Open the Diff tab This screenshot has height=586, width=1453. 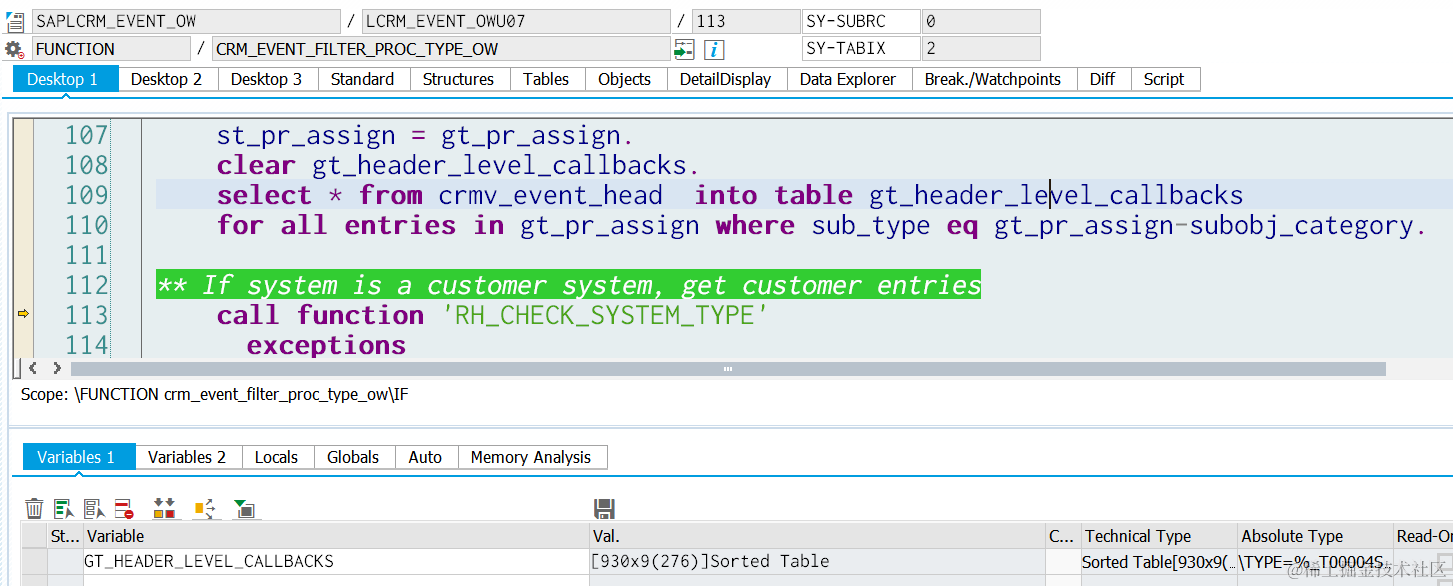1103,79
